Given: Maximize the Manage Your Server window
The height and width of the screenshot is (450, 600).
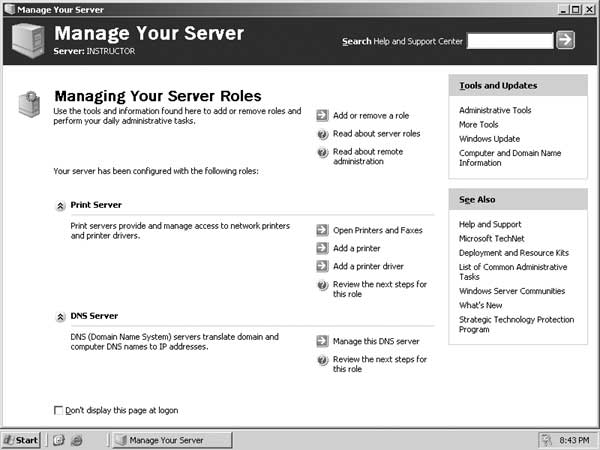Looking at the screenshot, I should 575,10.
